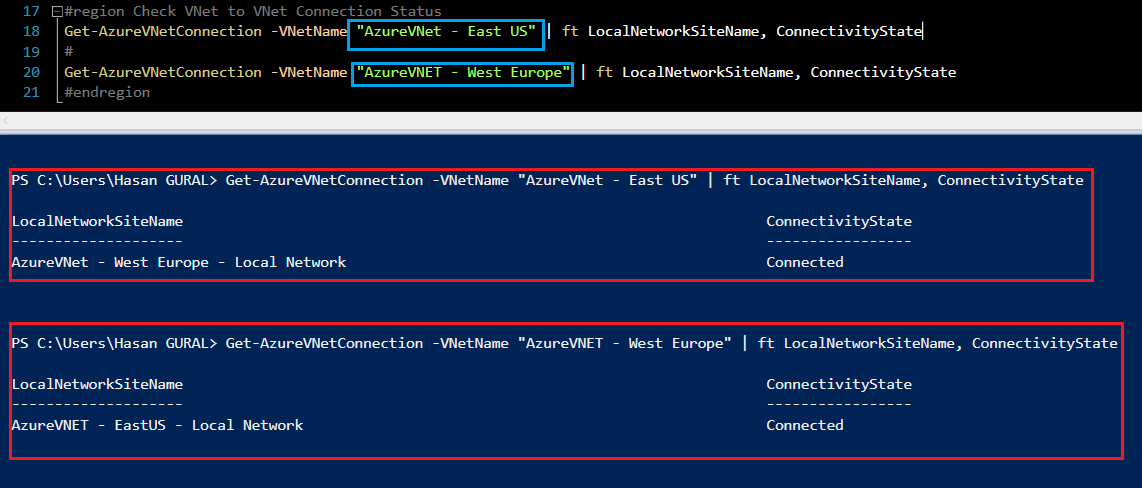Click Get-AzureVNetConnection cmdlet on script line 20
Image resolution: width=1142 pixels, height=488 pixels.
coord(163,72)
